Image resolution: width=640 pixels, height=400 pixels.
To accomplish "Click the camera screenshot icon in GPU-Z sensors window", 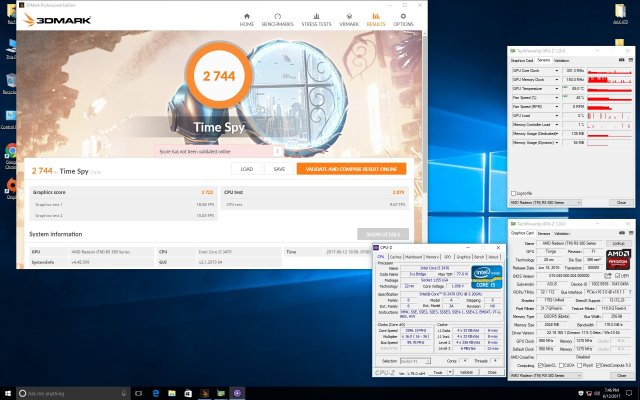I will (622, 60).
